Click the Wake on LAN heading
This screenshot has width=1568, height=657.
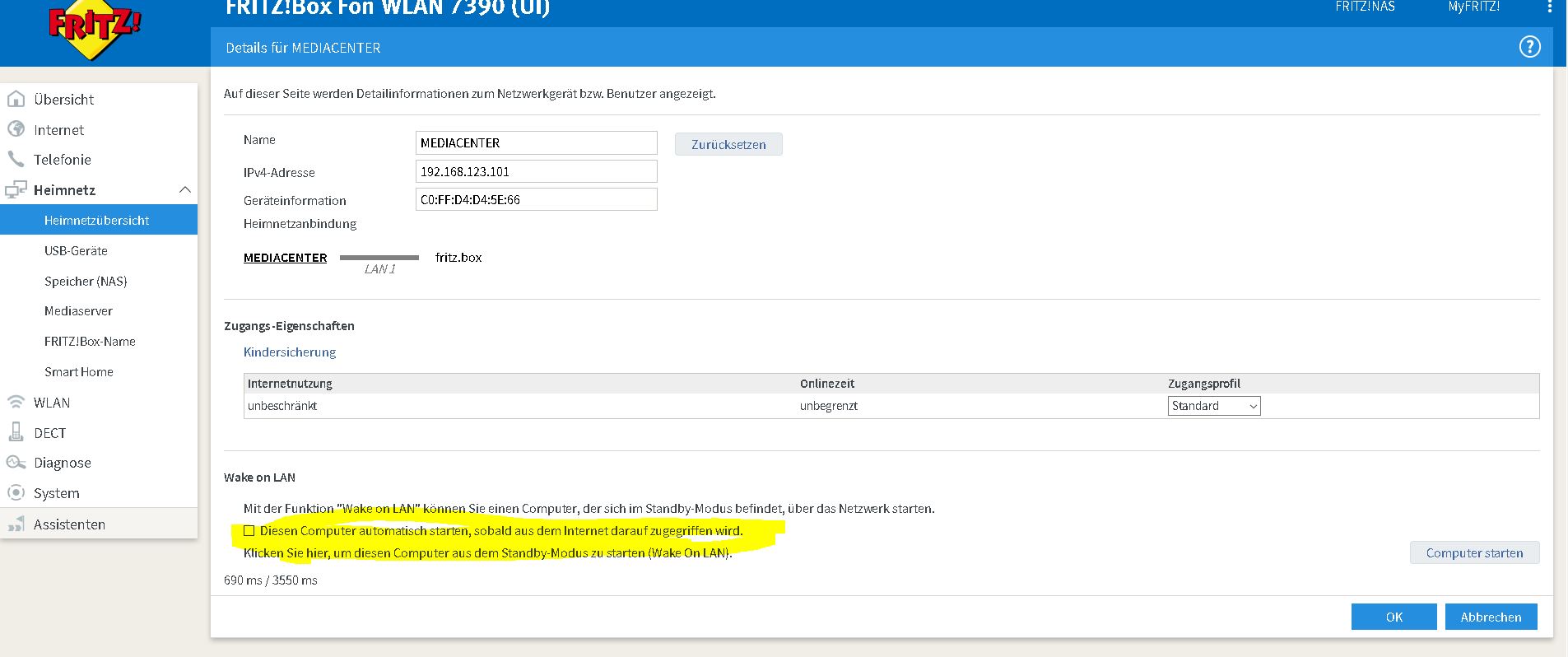pyautogui.click(x=259, y=477)
